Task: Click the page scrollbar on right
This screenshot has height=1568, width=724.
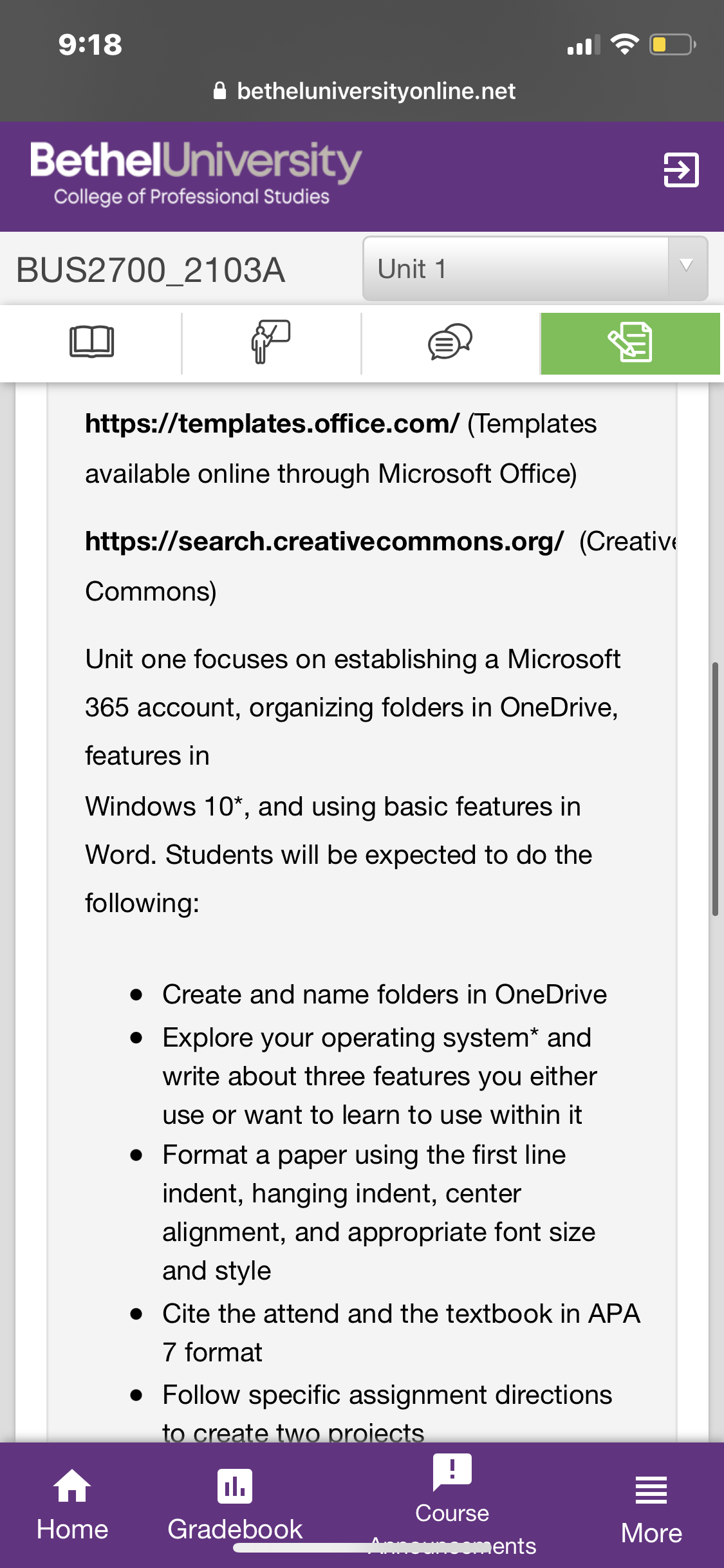Action: tap(715, 789)
